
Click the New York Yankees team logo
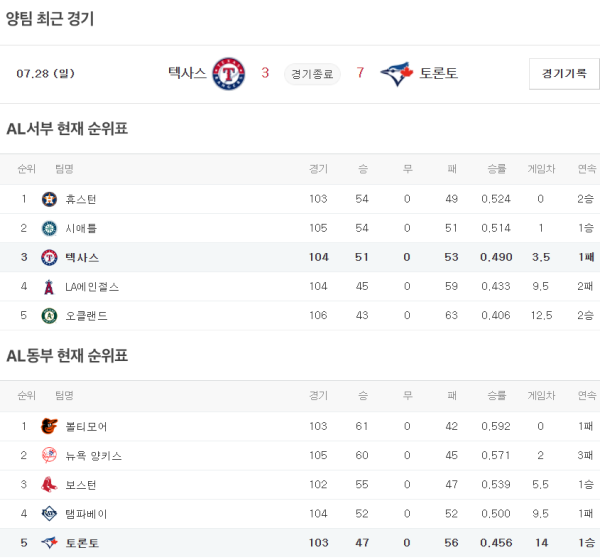point(49,455)
